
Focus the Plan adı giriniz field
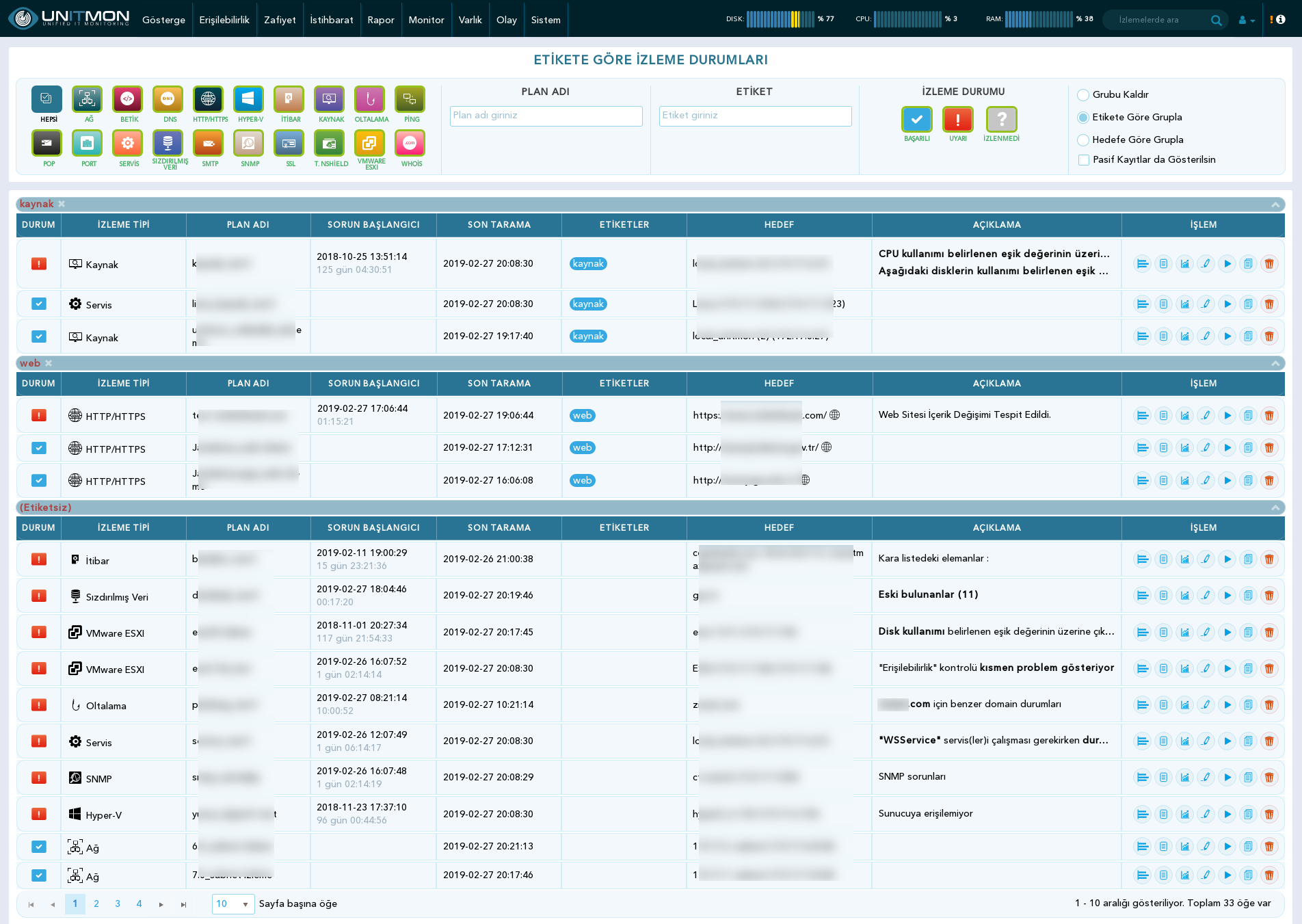click(x=546, y=116)
